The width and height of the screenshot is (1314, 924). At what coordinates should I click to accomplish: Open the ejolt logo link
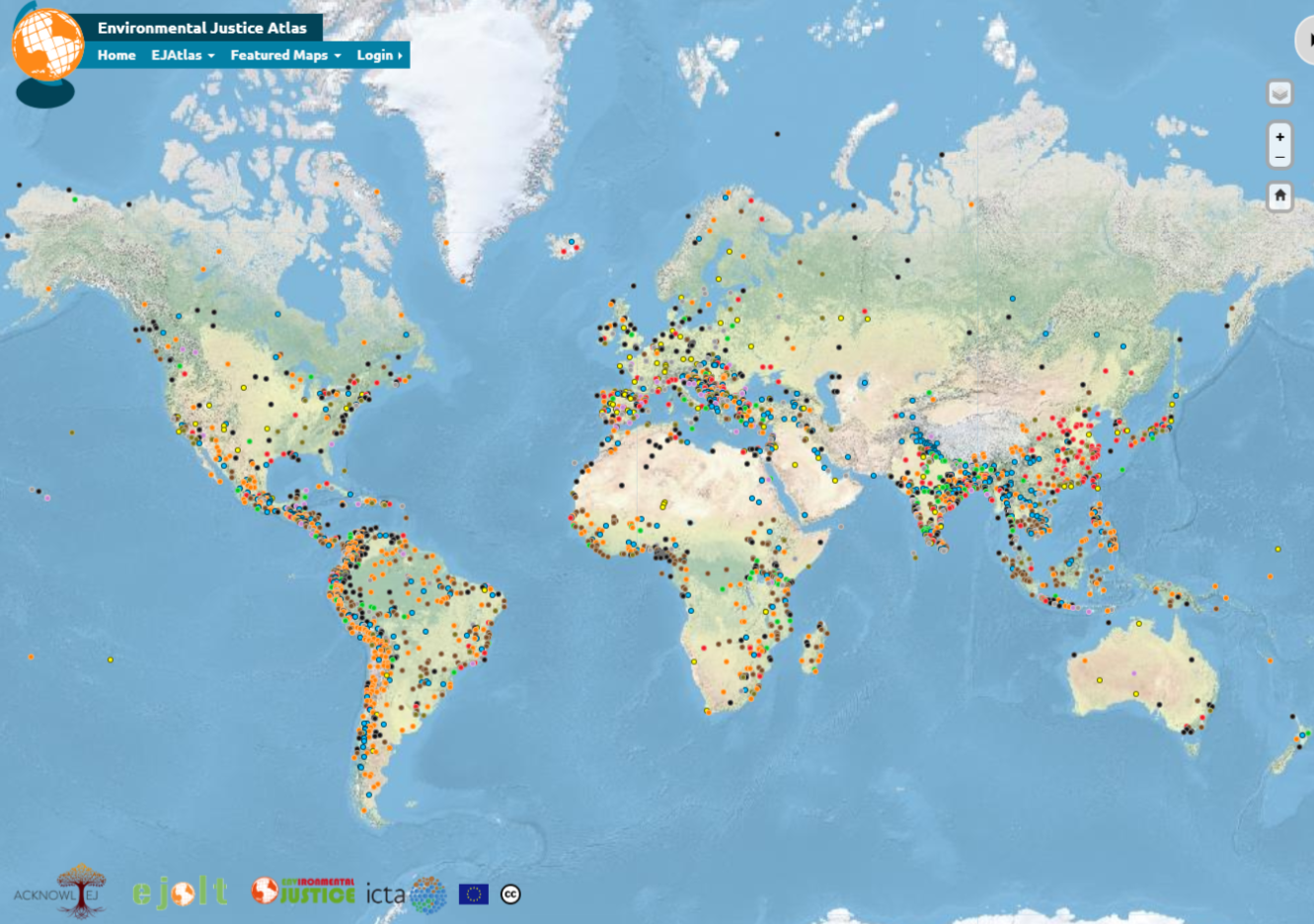click(x=180, y=892)
